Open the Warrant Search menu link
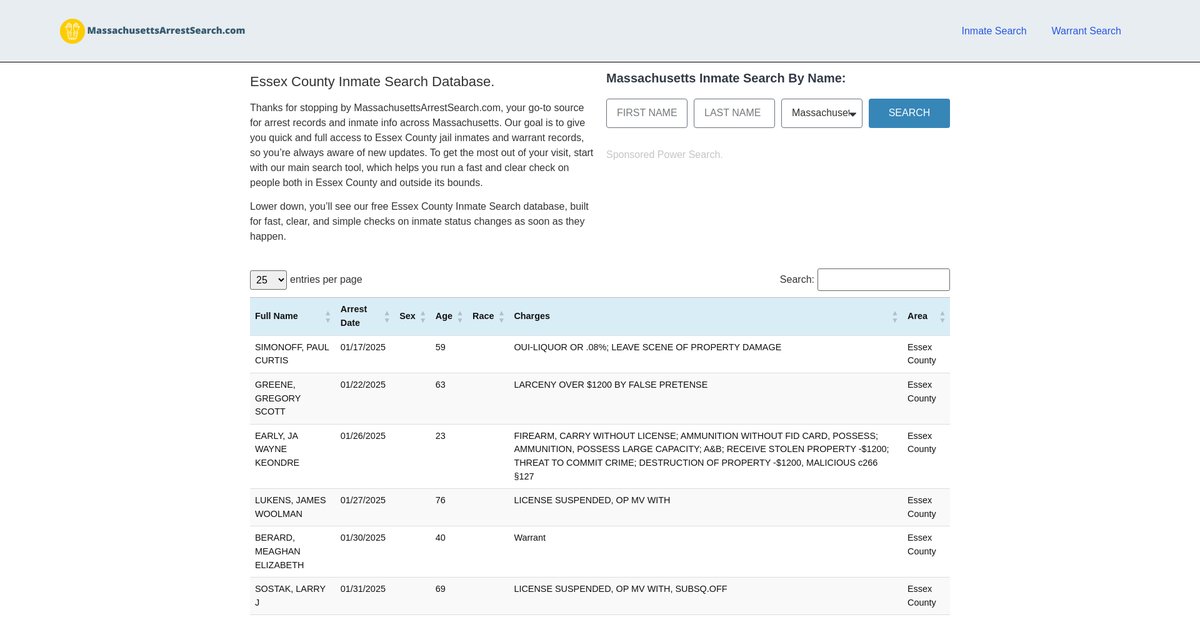 click(1085, 31)
